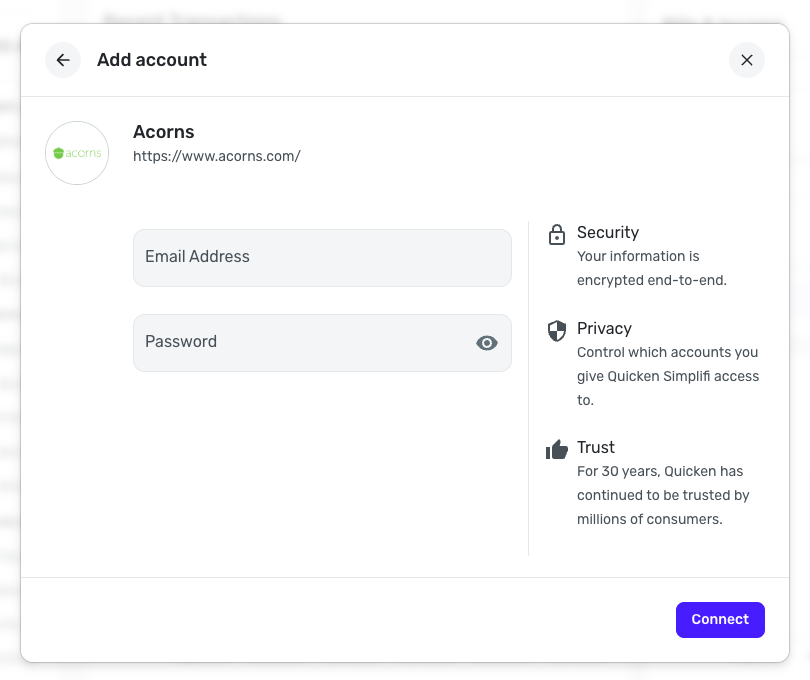The image size is (810, 680).
Task: Click the green Acorns wordmark
Action: (82, 154)
